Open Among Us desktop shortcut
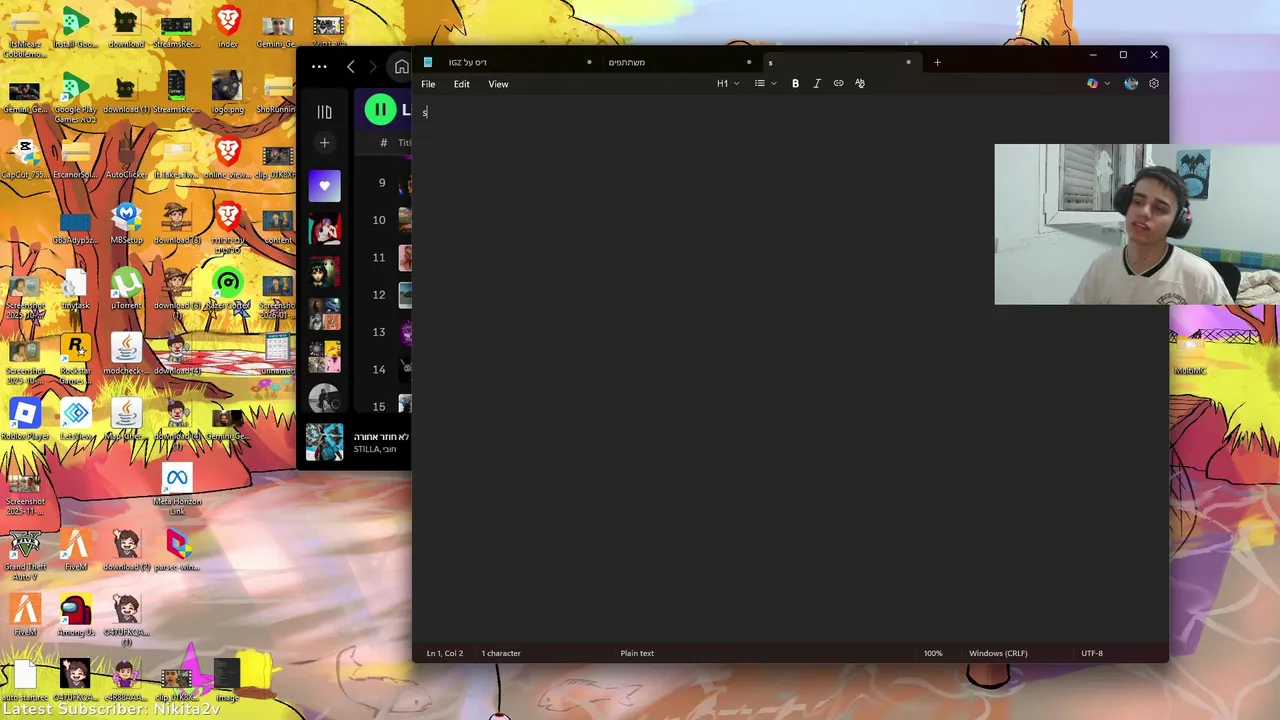1280x720 pixels. (x=75, y=615)
